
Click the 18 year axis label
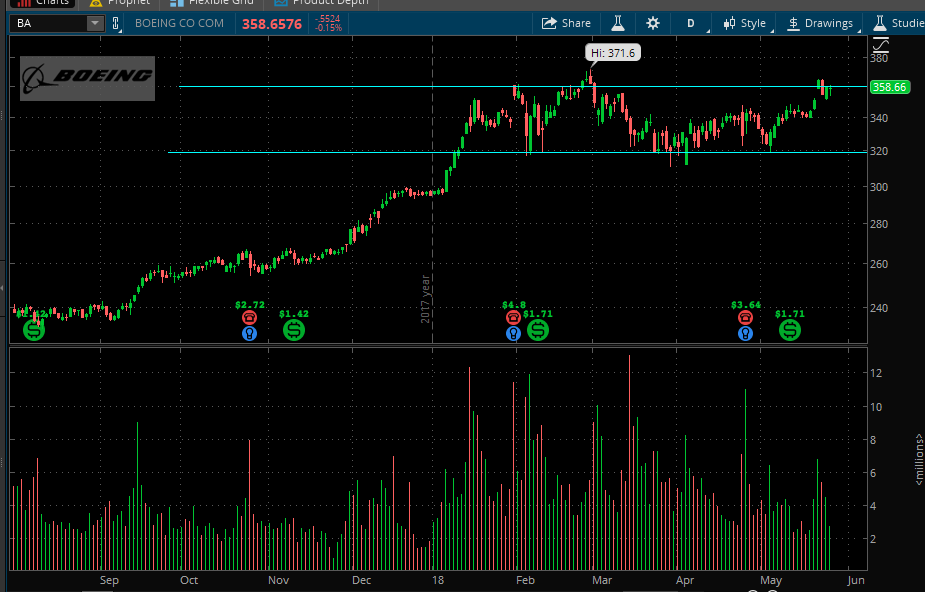[438, 580]
